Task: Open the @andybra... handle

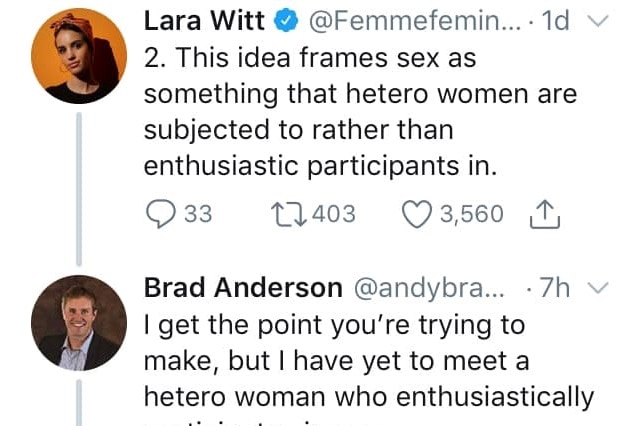Action: (x=429, y=289)
